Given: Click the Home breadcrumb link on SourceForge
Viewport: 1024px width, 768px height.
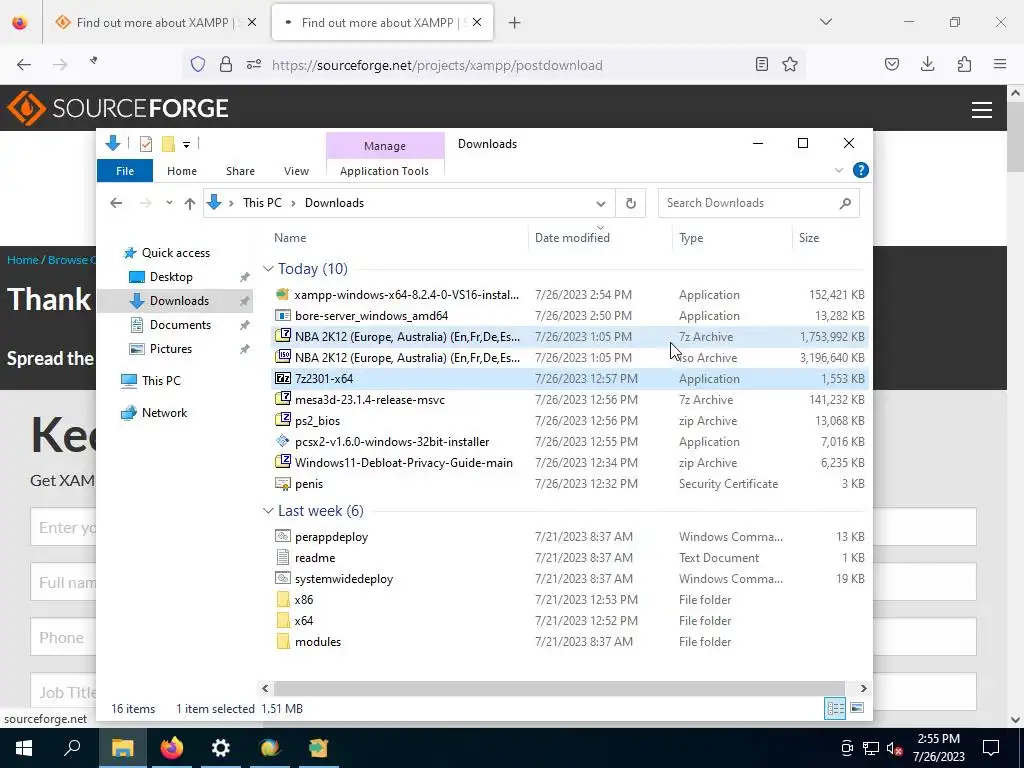Looking at the screenshot, I should (x=22, y=260).
